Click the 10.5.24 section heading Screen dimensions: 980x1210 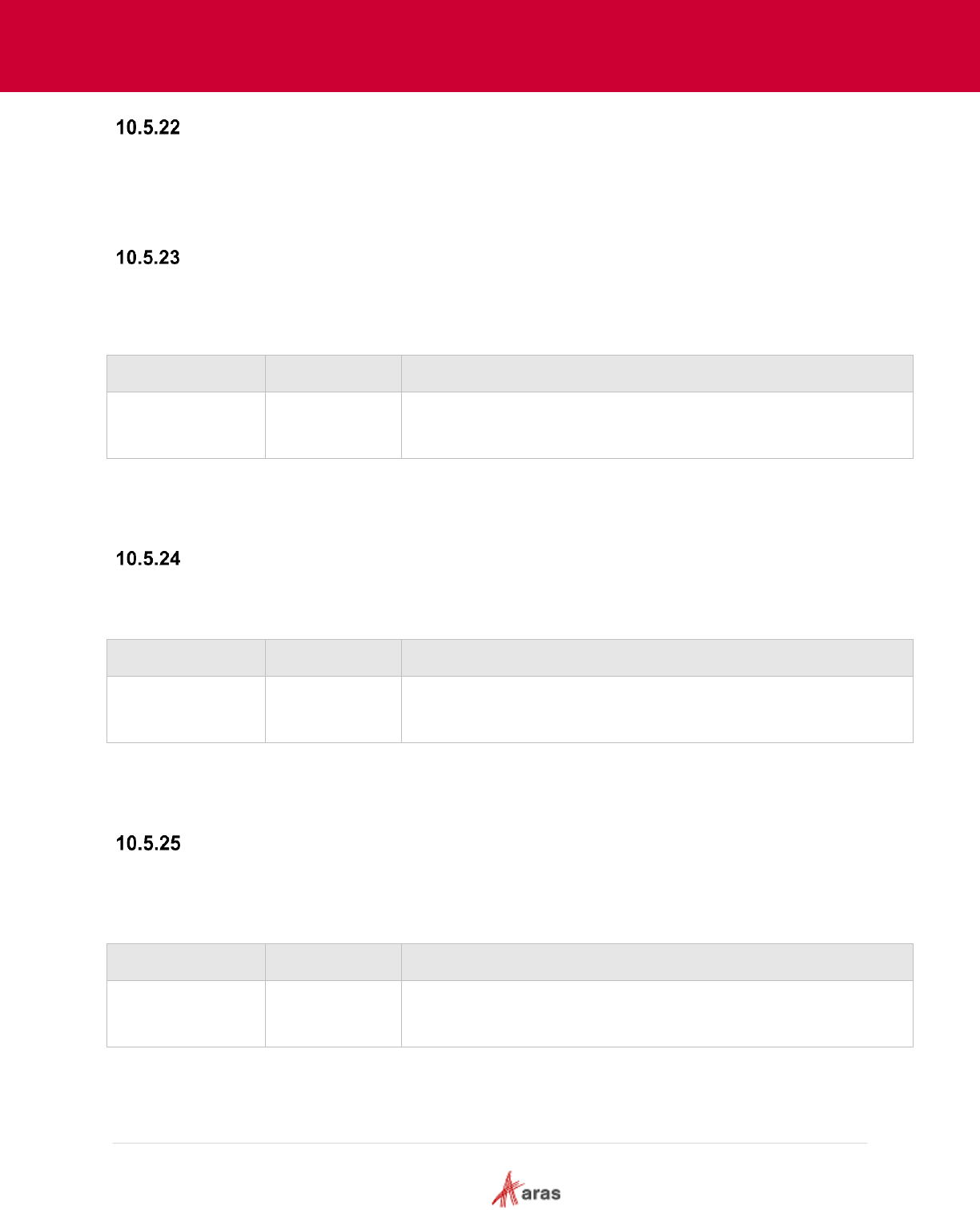148,559
